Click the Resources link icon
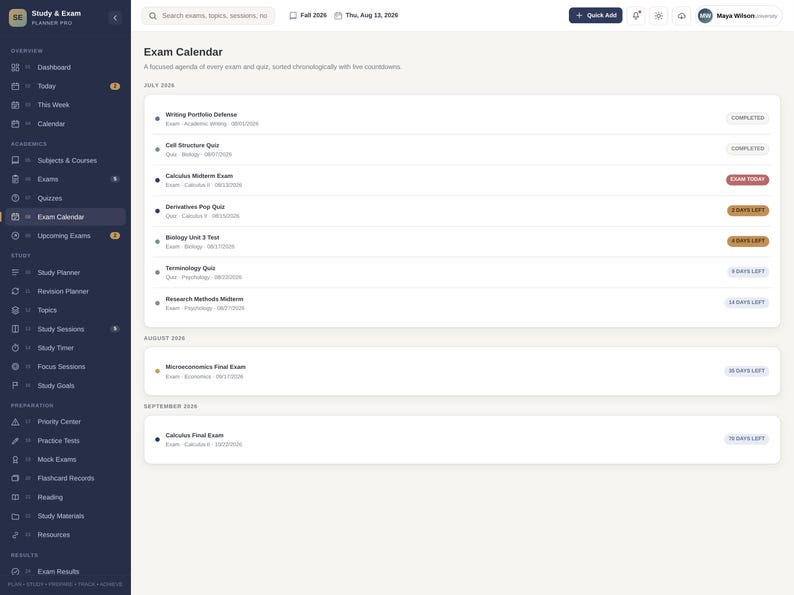Viewport: 794px width, 595px height. (15, 535)
